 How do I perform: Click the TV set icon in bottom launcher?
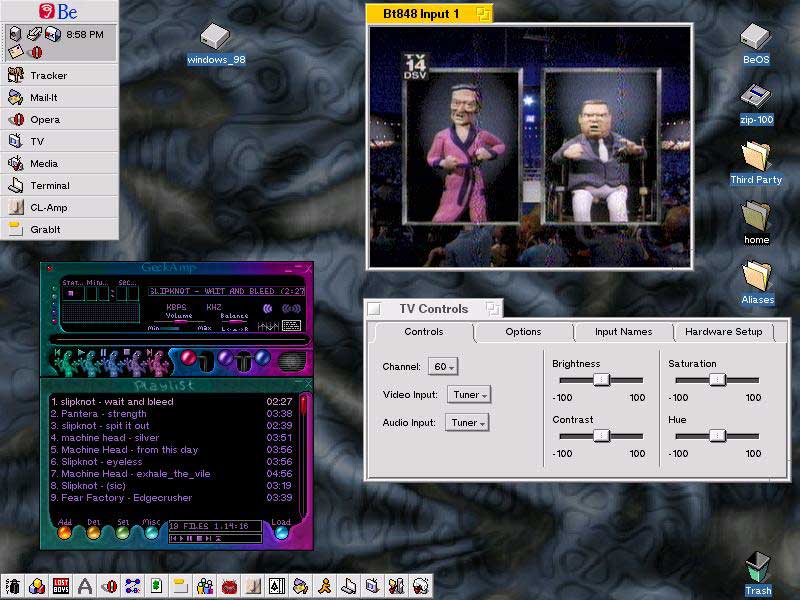(372, 586)
